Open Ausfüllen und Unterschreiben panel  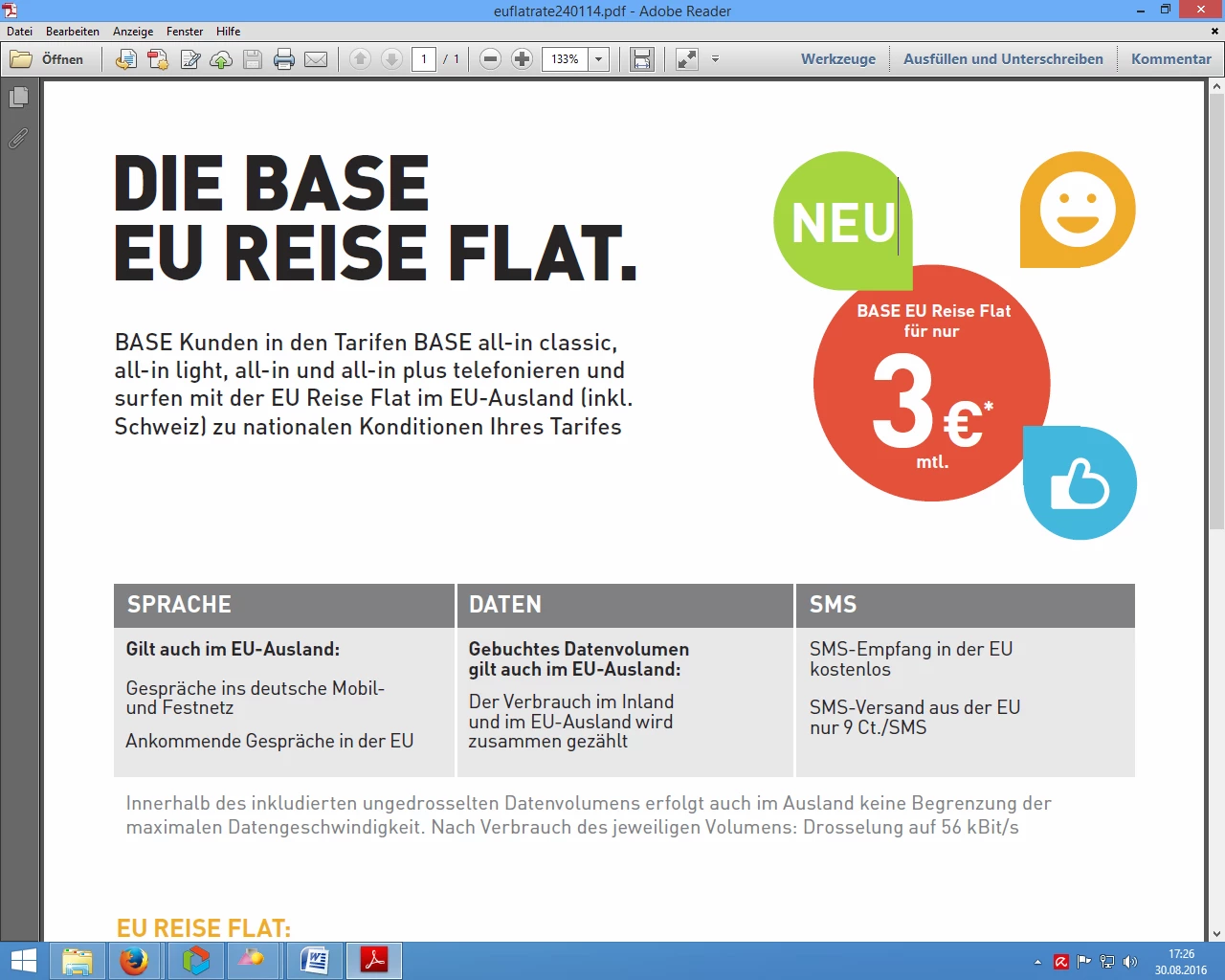point(1003,59)
